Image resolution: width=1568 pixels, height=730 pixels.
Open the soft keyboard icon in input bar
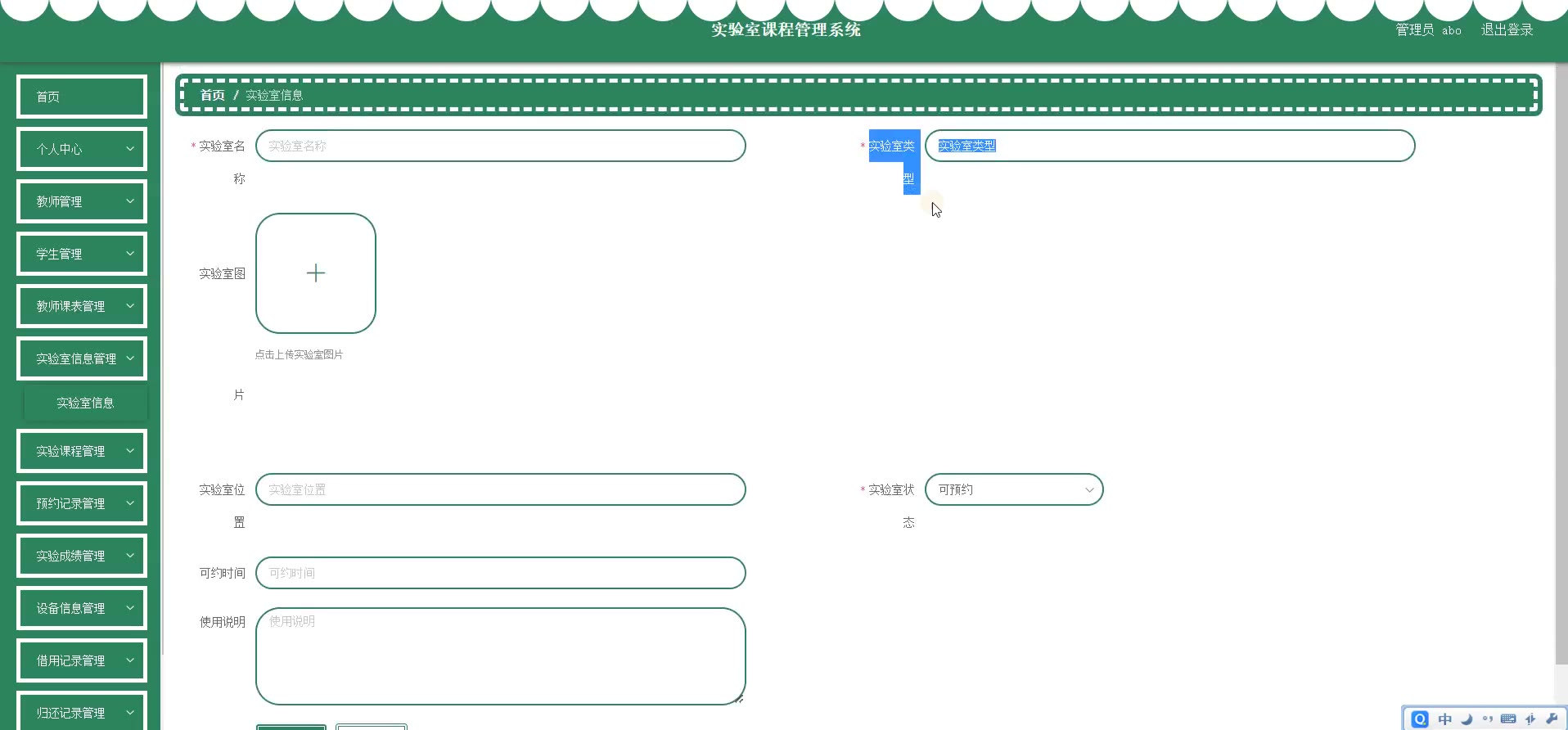pyautogui.click(x=1508, y=719)
